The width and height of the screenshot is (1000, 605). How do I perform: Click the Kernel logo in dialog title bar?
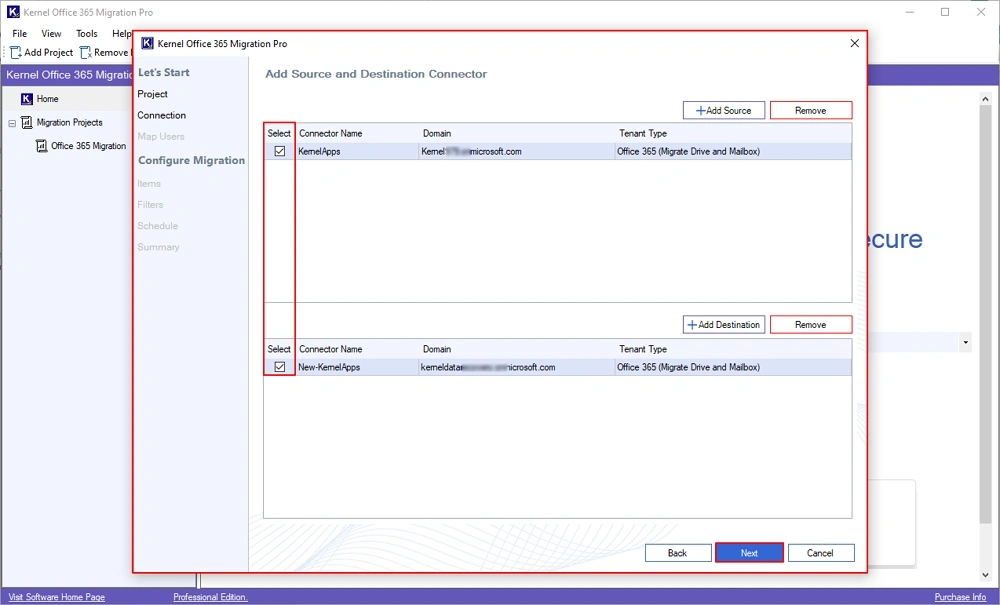click(147, 44)
